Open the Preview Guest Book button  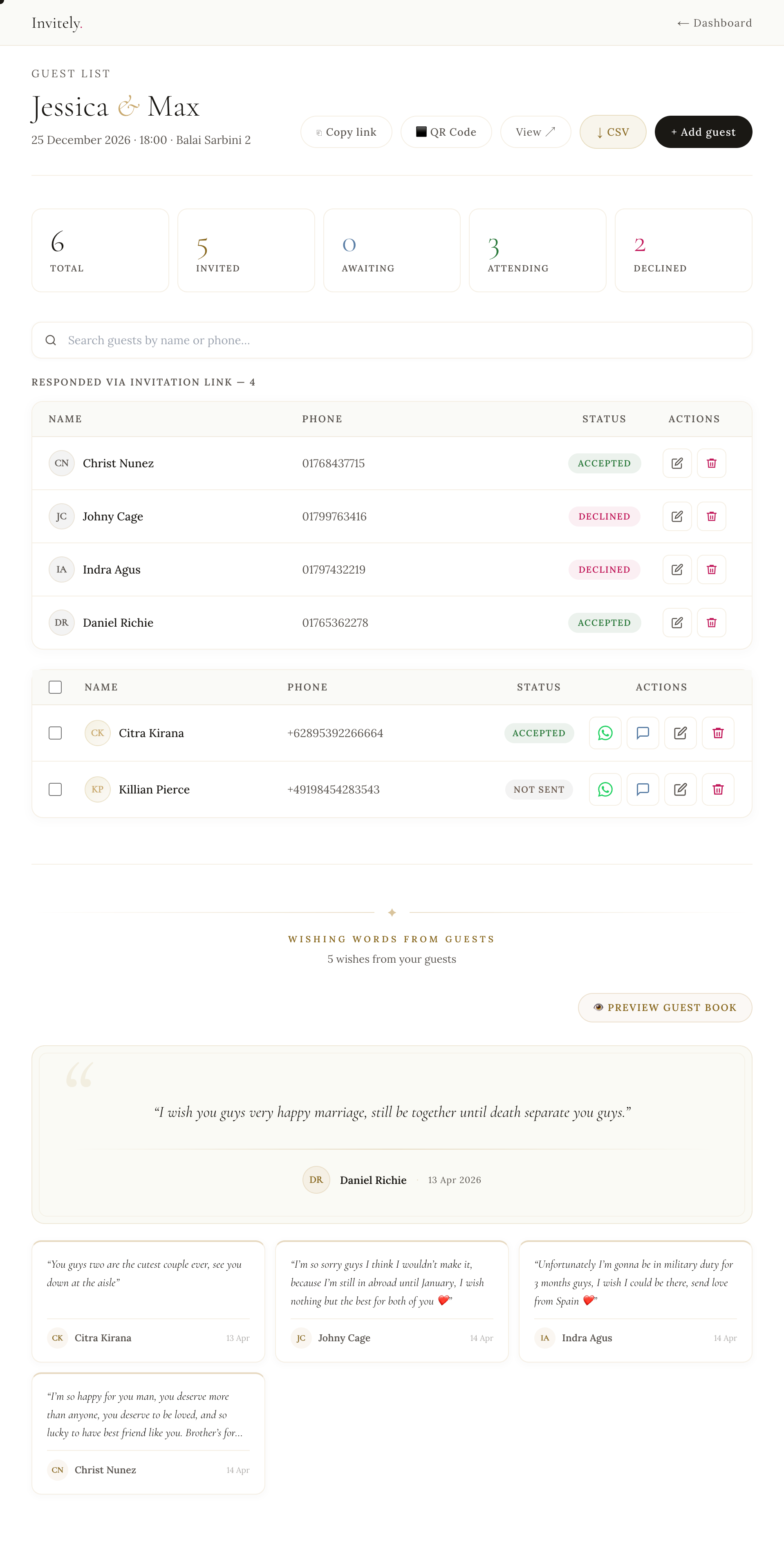point(664,1007)
